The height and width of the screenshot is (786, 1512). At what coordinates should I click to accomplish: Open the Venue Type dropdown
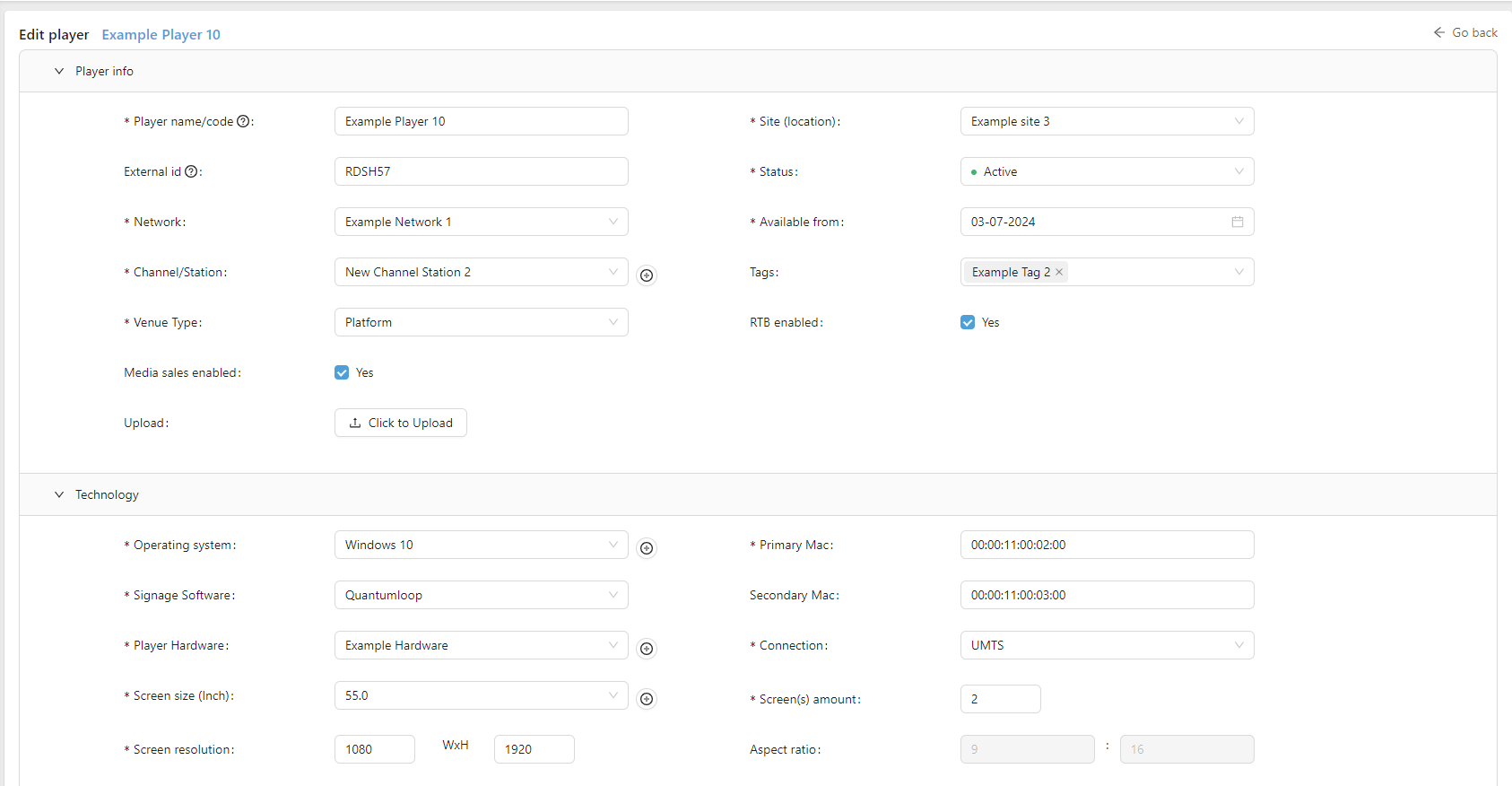tap(481, 322)
